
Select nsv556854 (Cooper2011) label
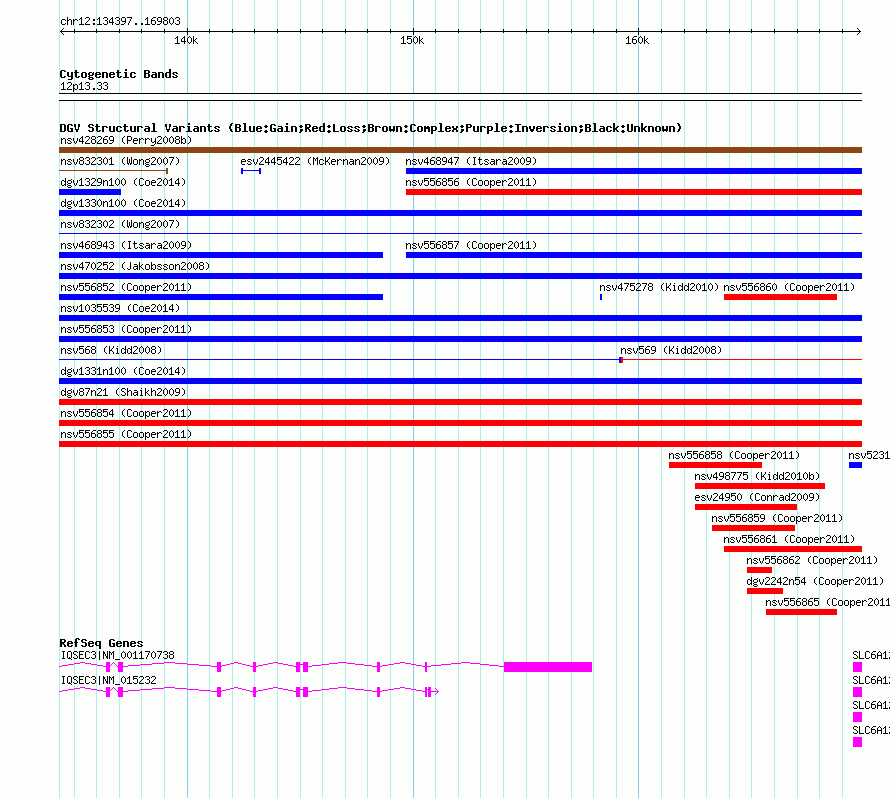point(126,413)
